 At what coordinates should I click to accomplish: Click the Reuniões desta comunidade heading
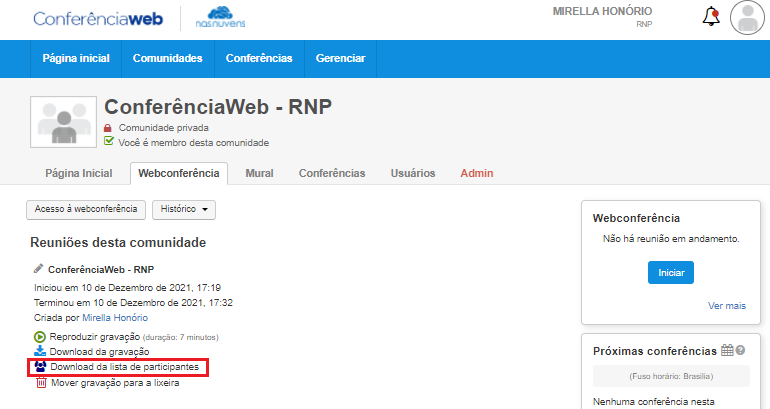pyautogui.click(x=118, y=243)
